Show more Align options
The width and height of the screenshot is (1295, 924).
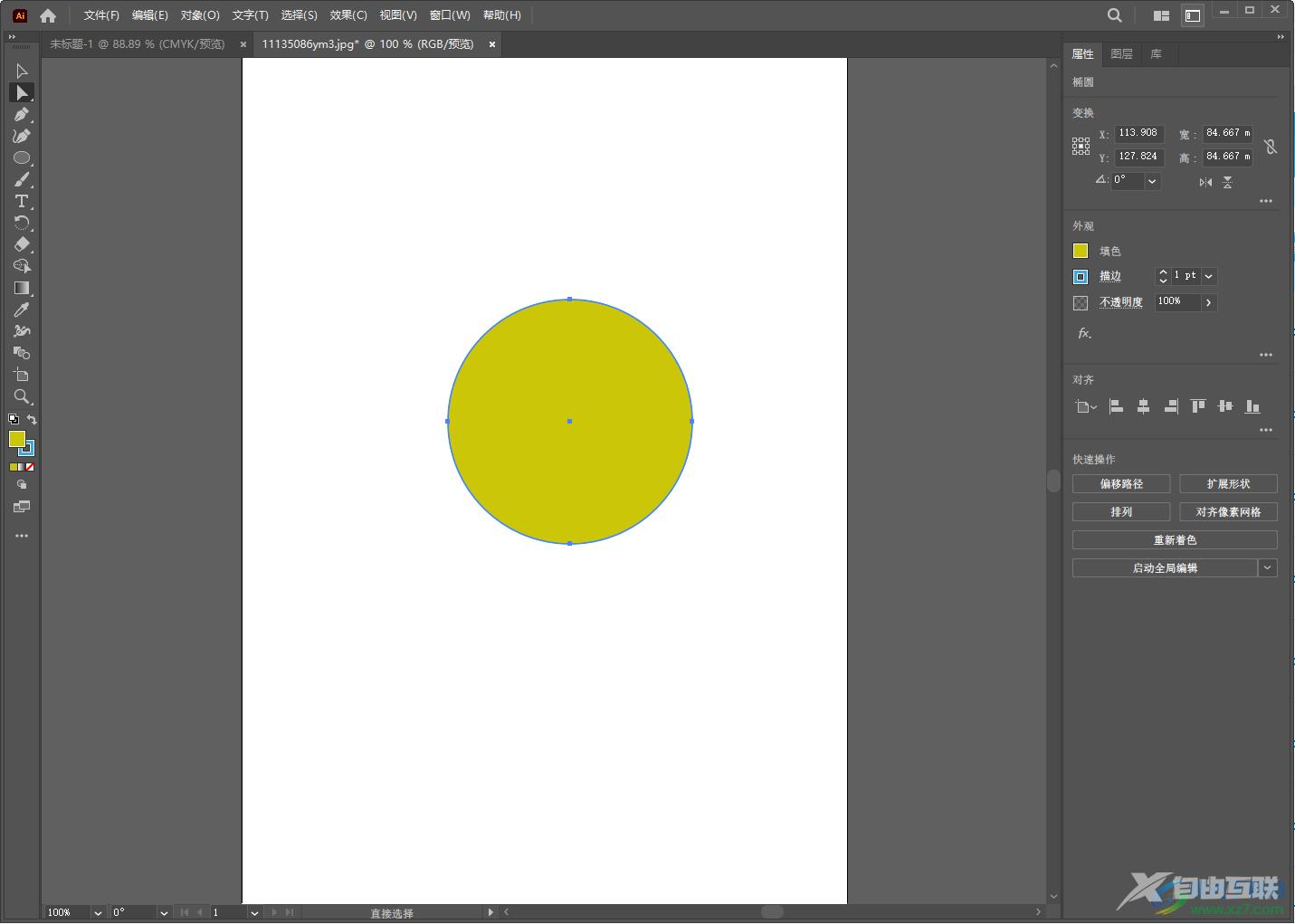(x=1266, y=430)
